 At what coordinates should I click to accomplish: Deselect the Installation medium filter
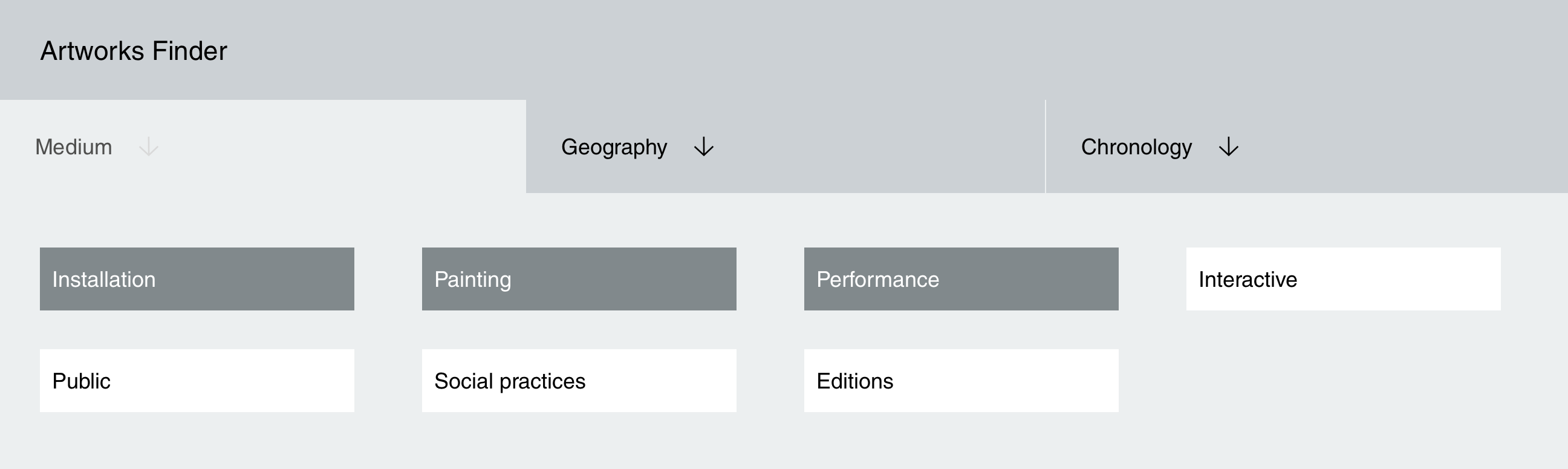click(197, 279)
